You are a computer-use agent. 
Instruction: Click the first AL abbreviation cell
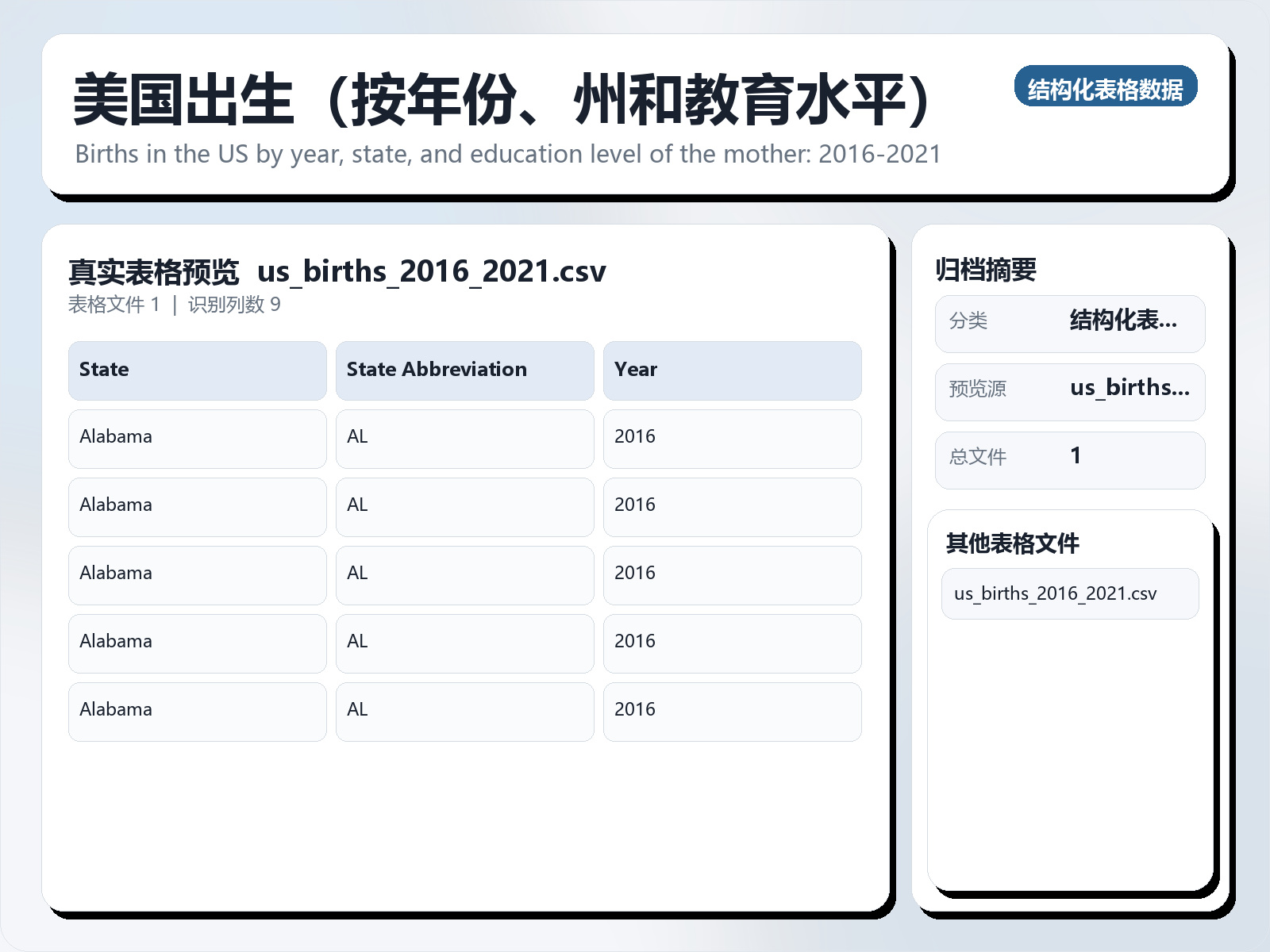[x=464, y=438]
